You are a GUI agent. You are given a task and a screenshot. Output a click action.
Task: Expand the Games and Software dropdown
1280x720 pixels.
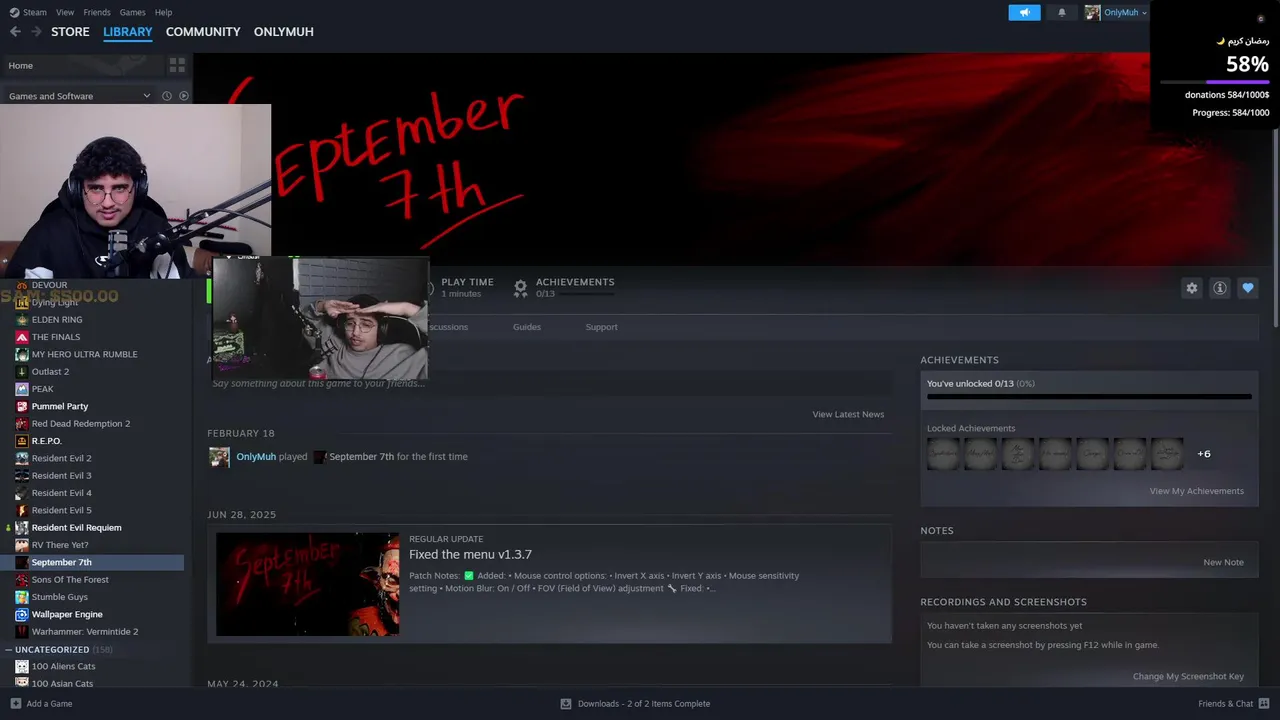pyautogui.click(x=146, y=96)
